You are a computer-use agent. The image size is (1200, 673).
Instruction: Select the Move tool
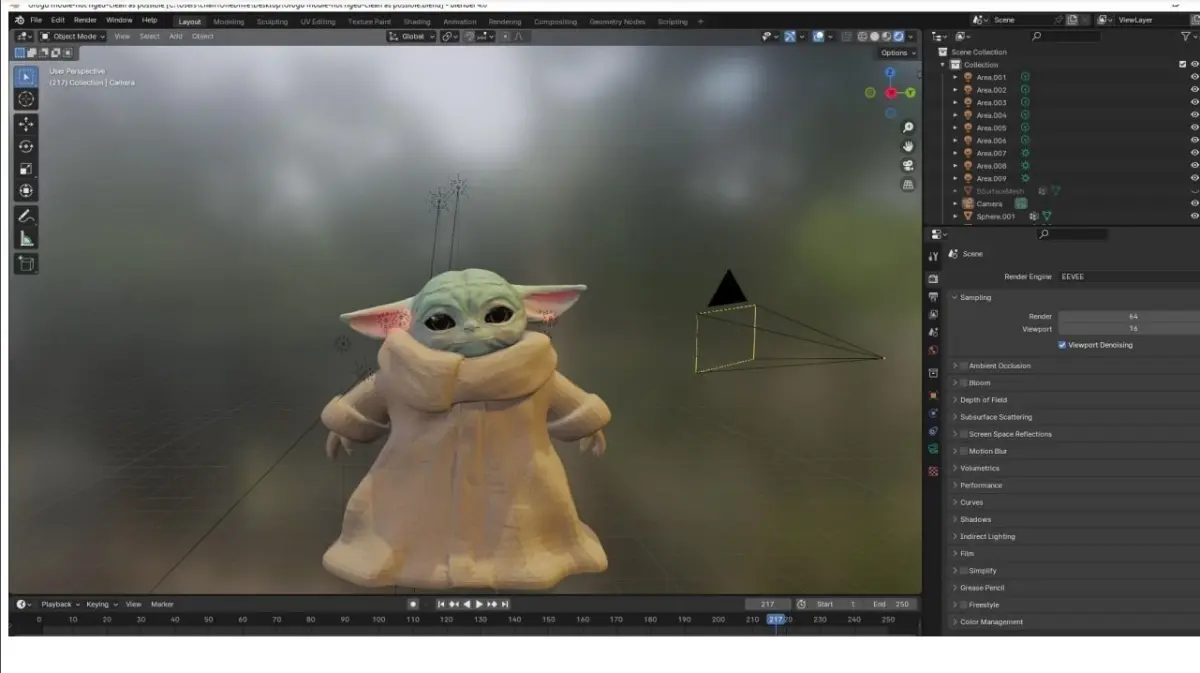tap(26, 124)
